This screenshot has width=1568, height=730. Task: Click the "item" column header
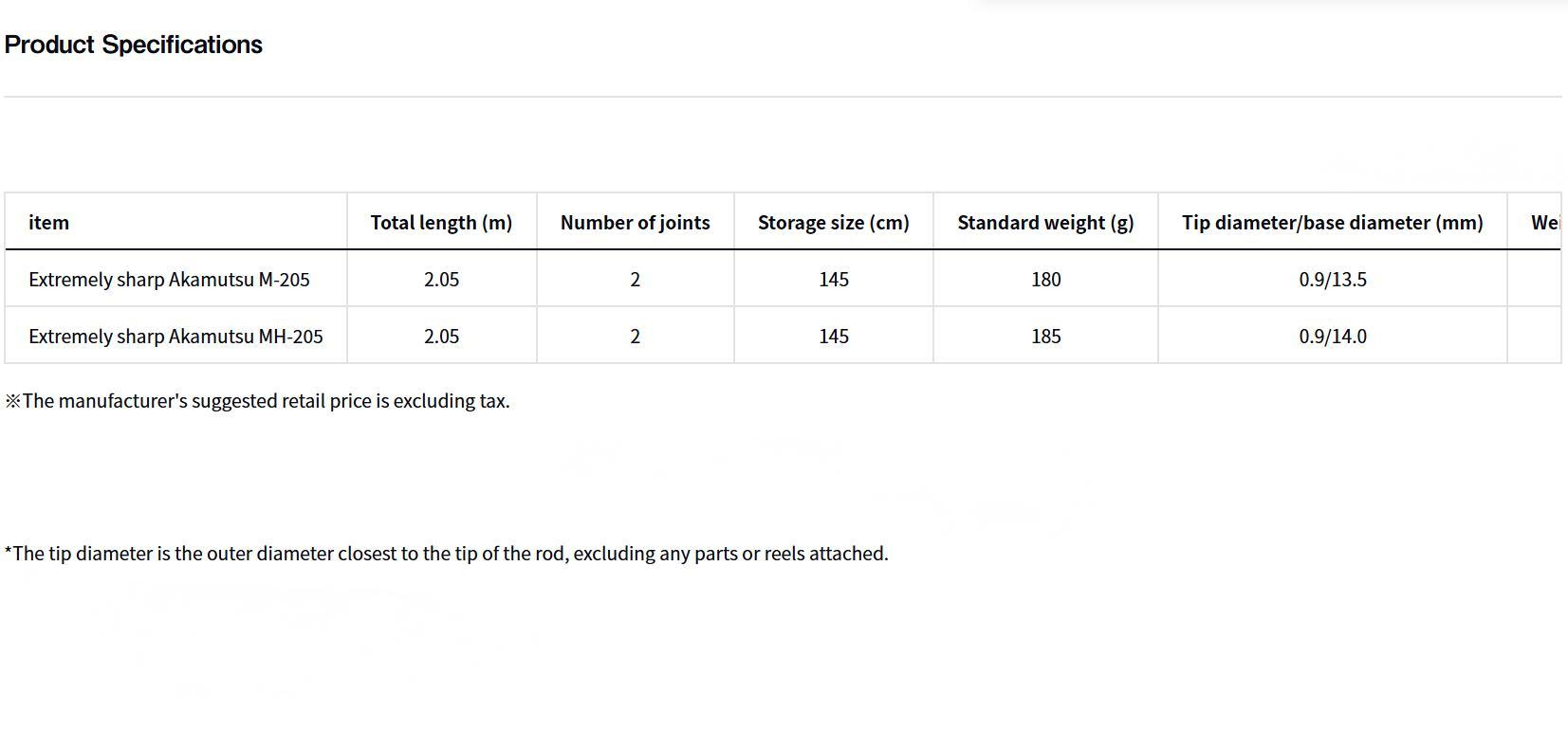click(49, 223)
